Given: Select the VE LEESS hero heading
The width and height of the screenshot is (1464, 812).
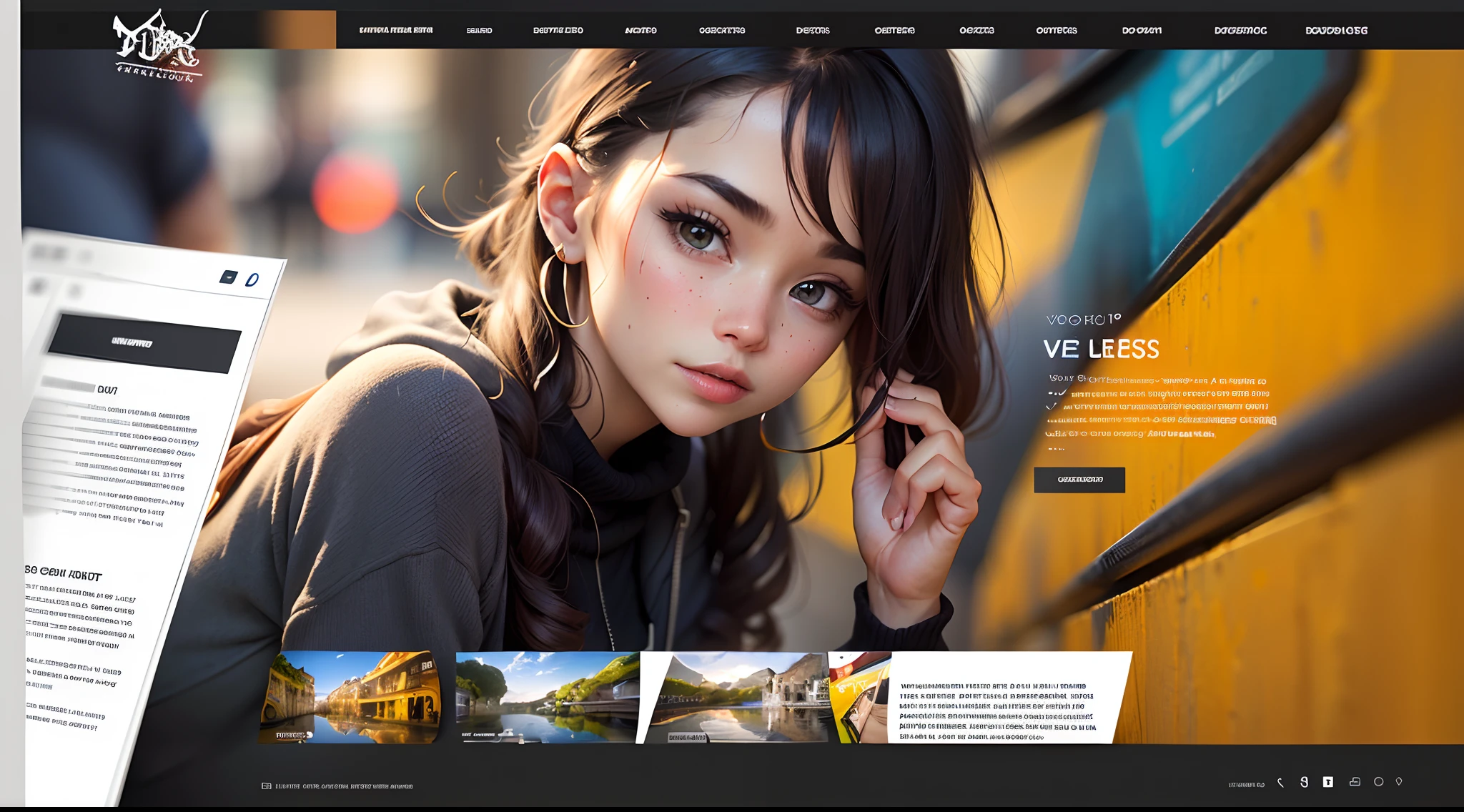Looking at the screenshot, I should point(1101,349).
